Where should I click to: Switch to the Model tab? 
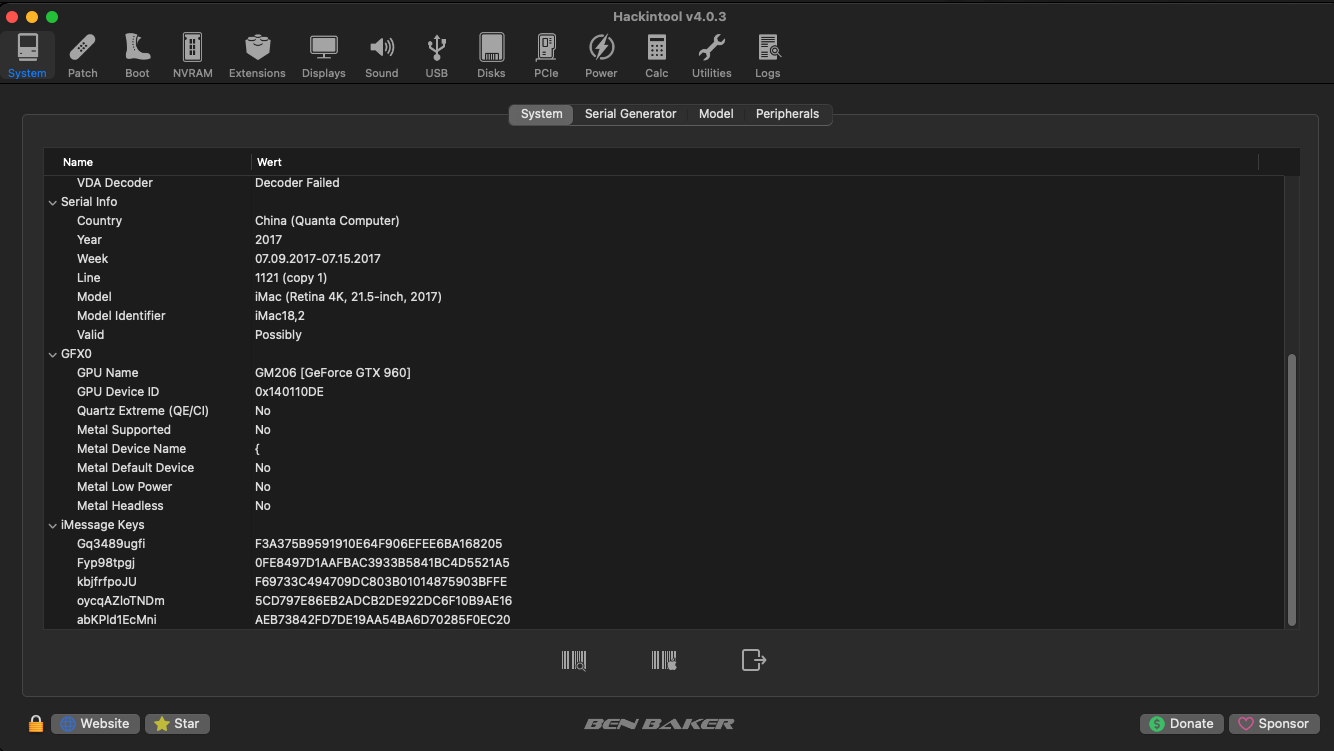click(x=716, y=114)
